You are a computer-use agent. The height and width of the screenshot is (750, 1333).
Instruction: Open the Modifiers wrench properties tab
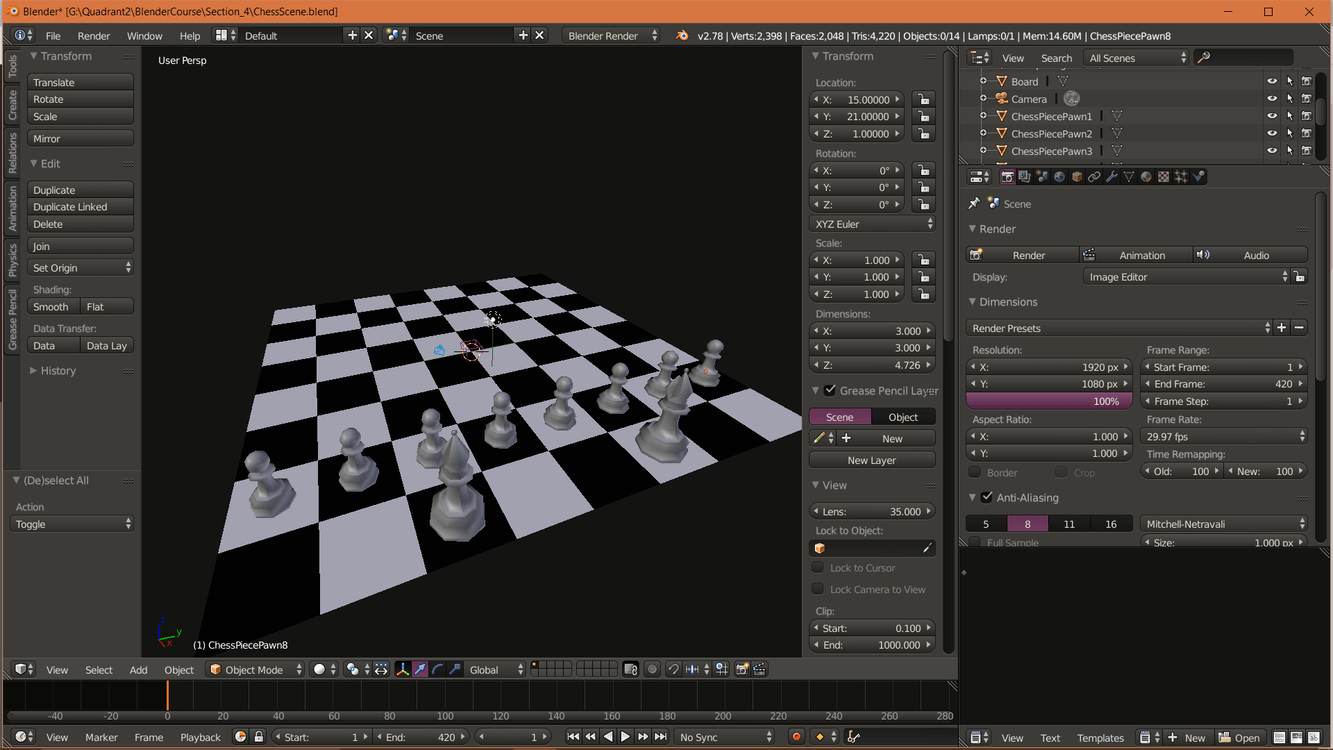pyautogui.click(x=1112, y=177)
